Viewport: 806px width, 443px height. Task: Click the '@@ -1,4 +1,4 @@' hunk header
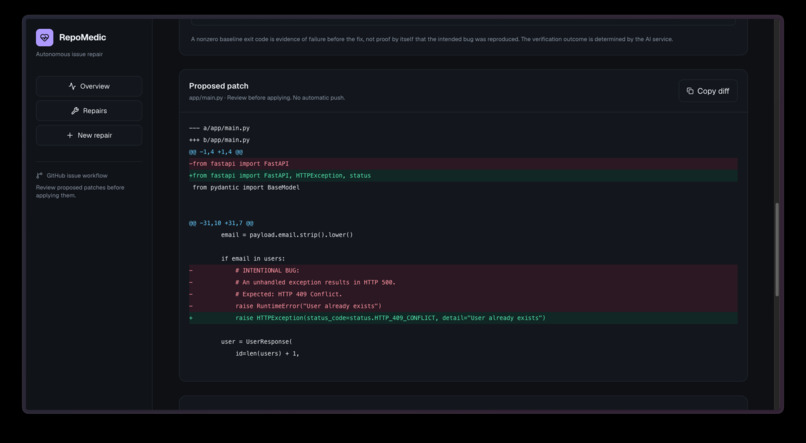click(216, 152)
